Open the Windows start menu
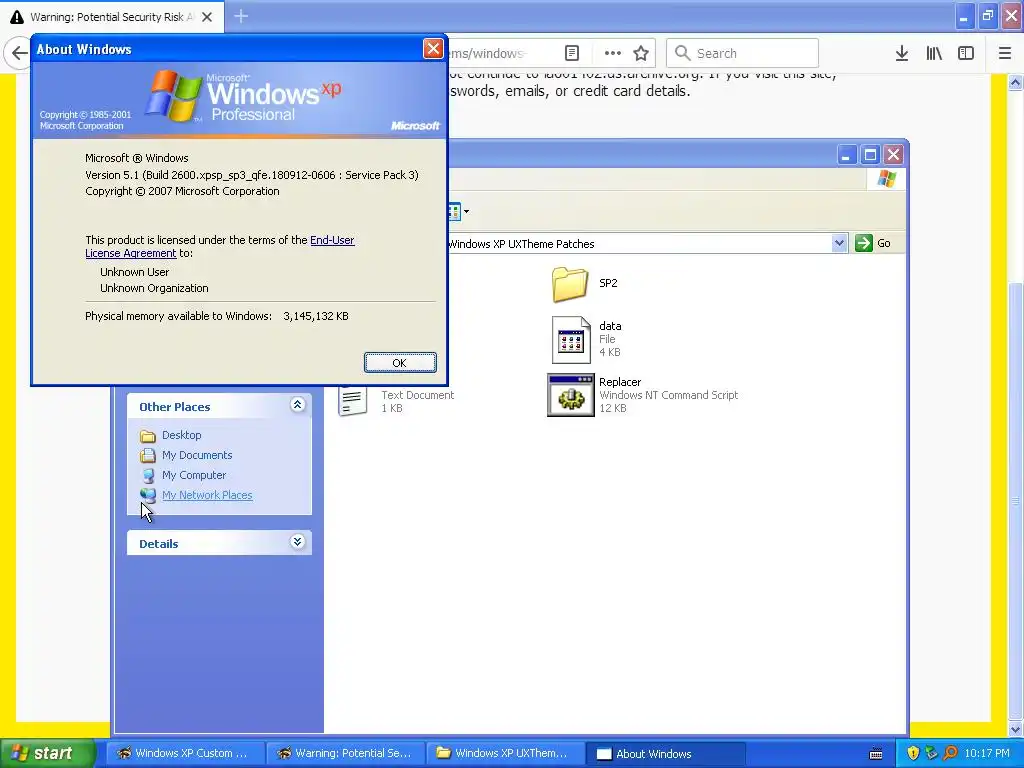 [x=47, y=753]
